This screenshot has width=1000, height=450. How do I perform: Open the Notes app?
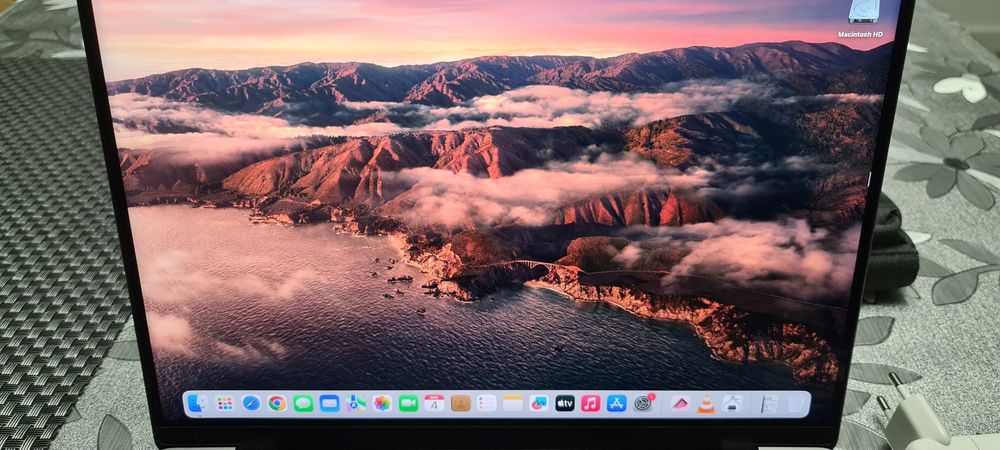(x=513, y=403)
